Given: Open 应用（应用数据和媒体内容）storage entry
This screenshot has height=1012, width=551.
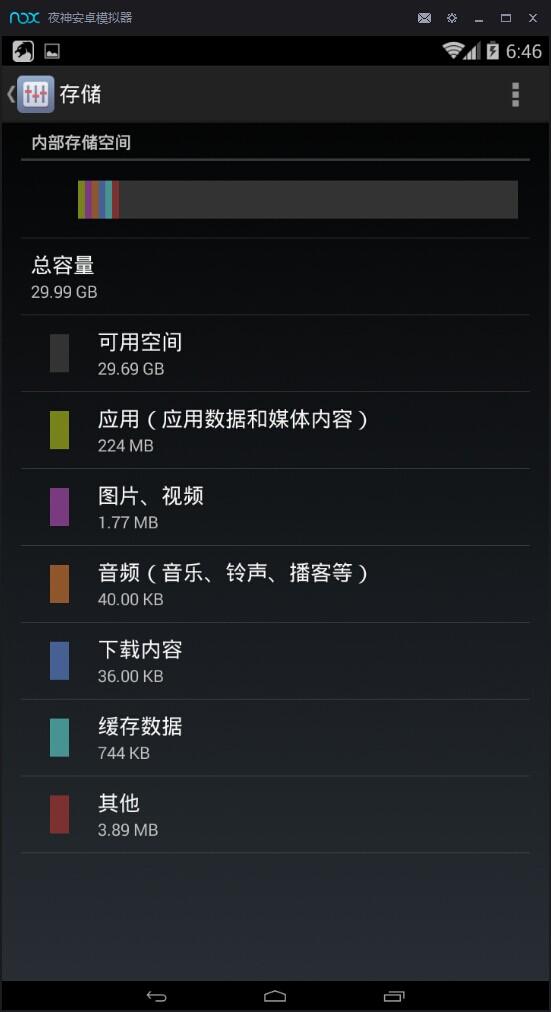Looking at the screenshot, I should 276,430.
